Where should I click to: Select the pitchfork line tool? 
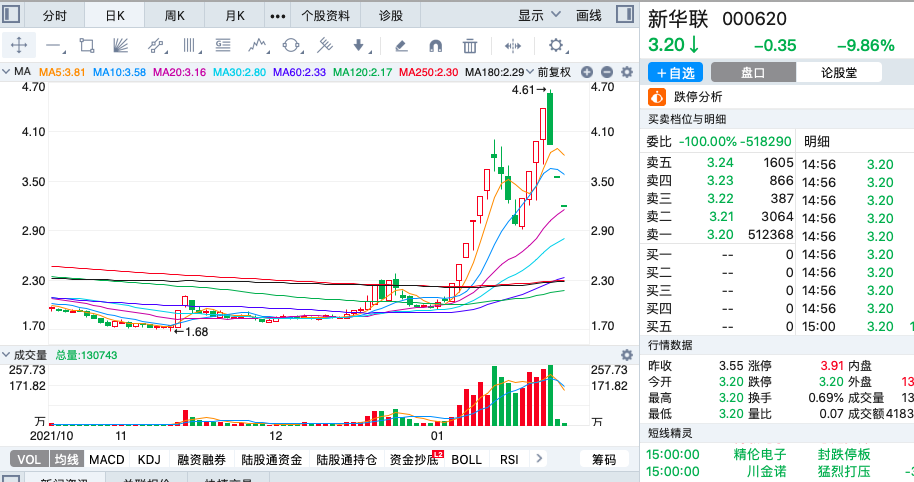point(325,45)
